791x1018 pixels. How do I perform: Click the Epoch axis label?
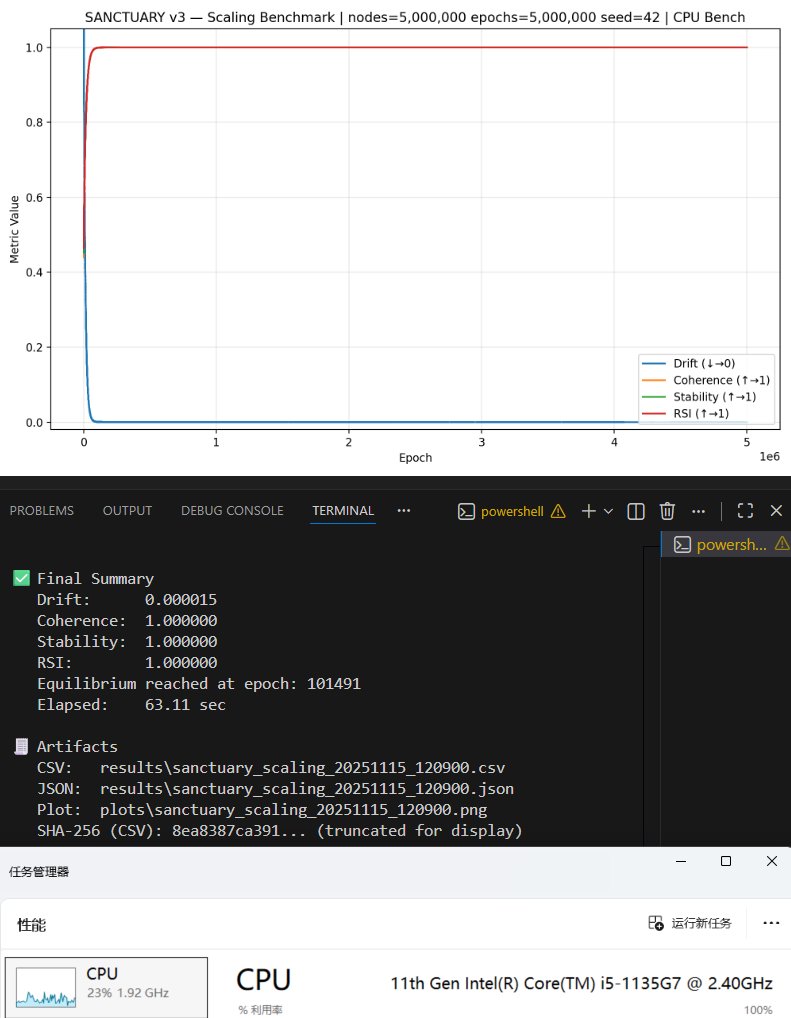click(416, 458)
